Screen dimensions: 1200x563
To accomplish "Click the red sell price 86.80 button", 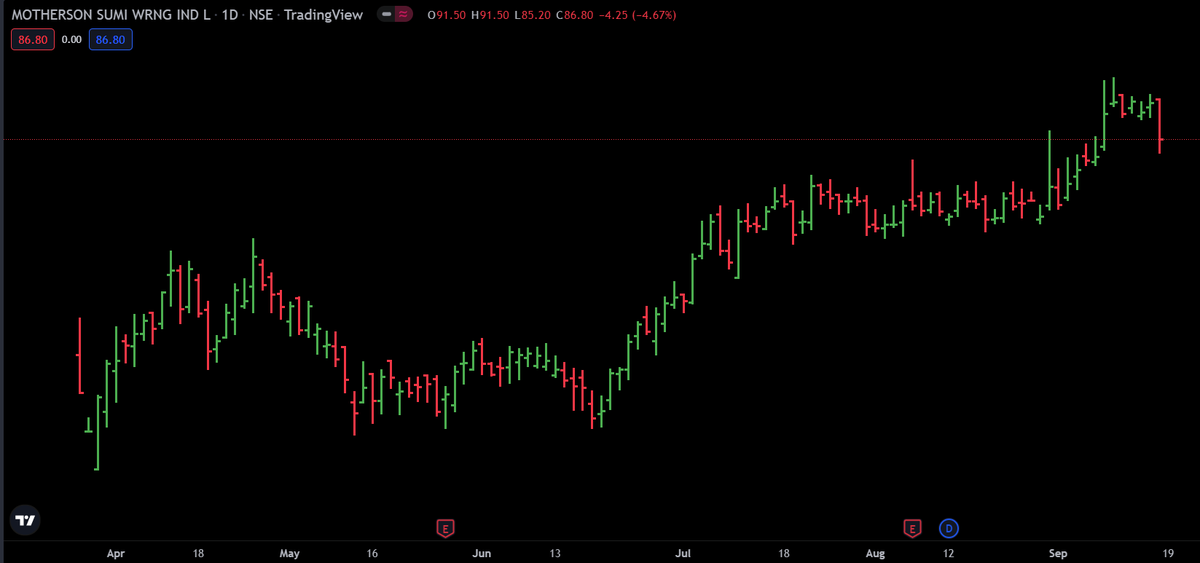I will pyautogui.click(x=32, y=40).
